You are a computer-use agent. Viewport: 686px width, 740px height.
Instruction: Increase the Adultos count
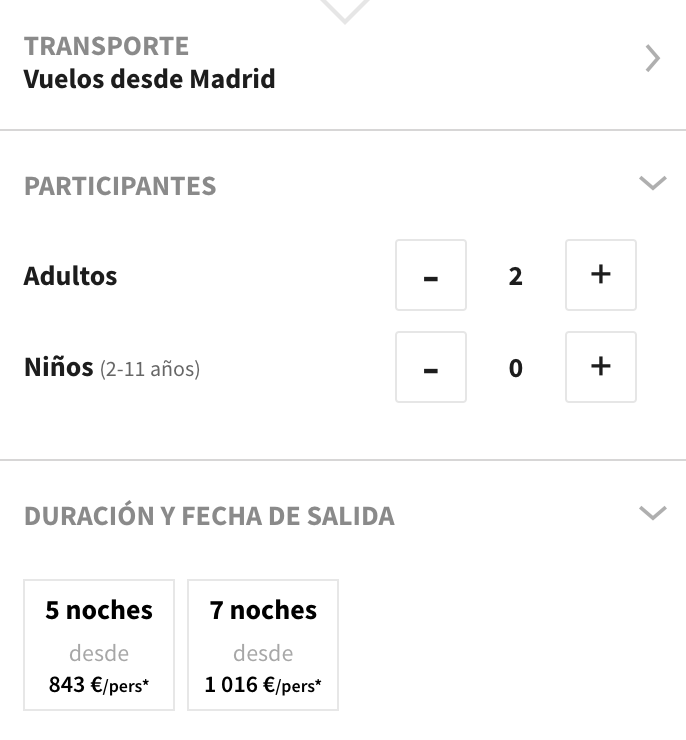pyautogui.click(x=601, y=275)
